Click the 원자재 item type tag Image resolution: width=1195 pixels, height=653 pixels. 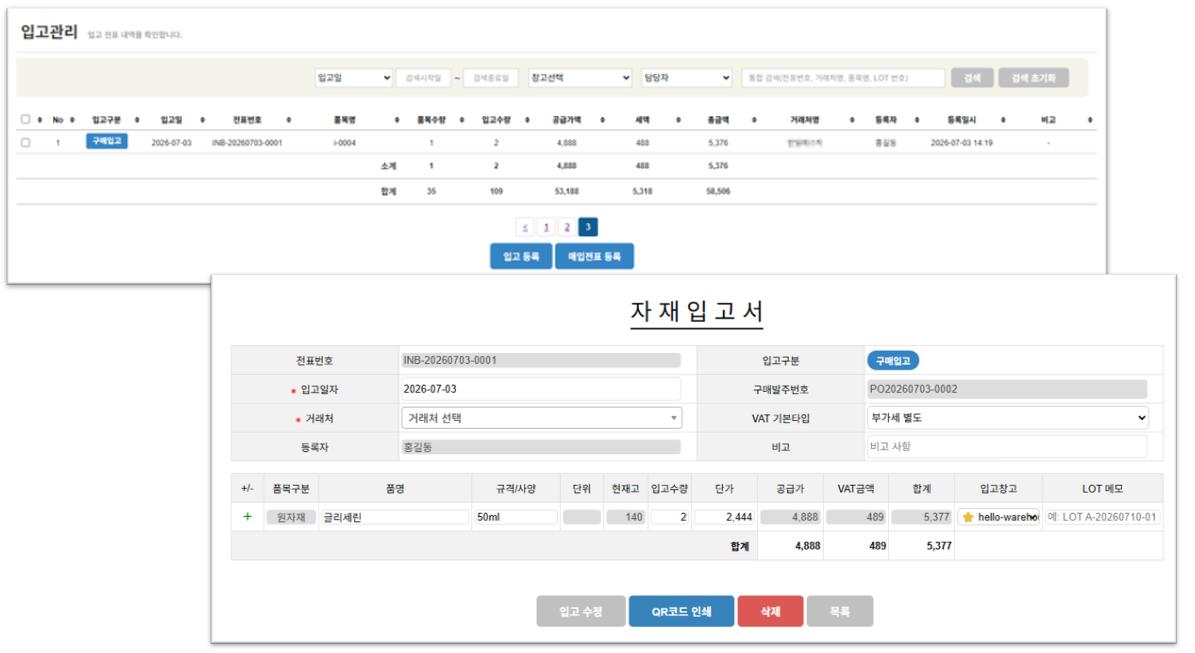291,517
